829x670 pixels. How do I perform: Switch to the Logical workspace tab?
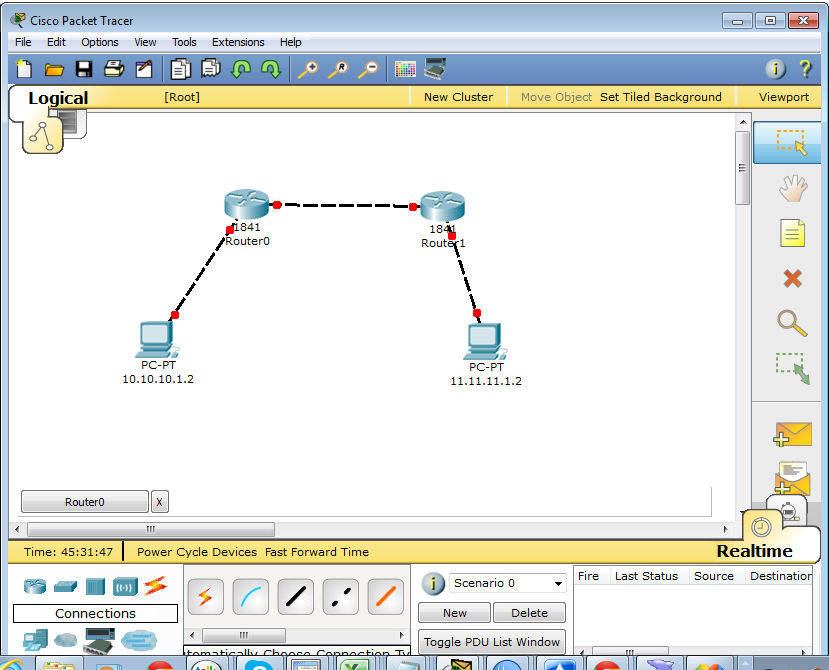tap(58, 98)
